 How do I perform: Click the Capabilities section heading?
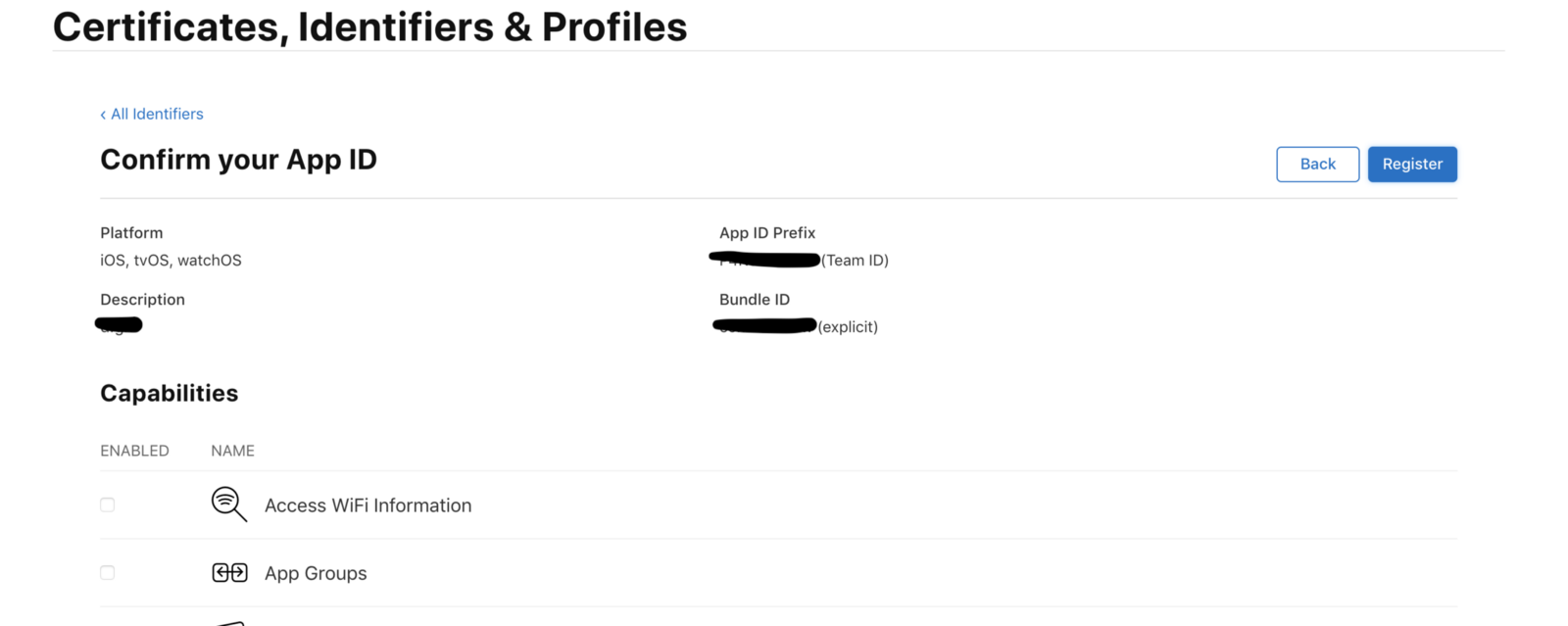click(169, 393)
